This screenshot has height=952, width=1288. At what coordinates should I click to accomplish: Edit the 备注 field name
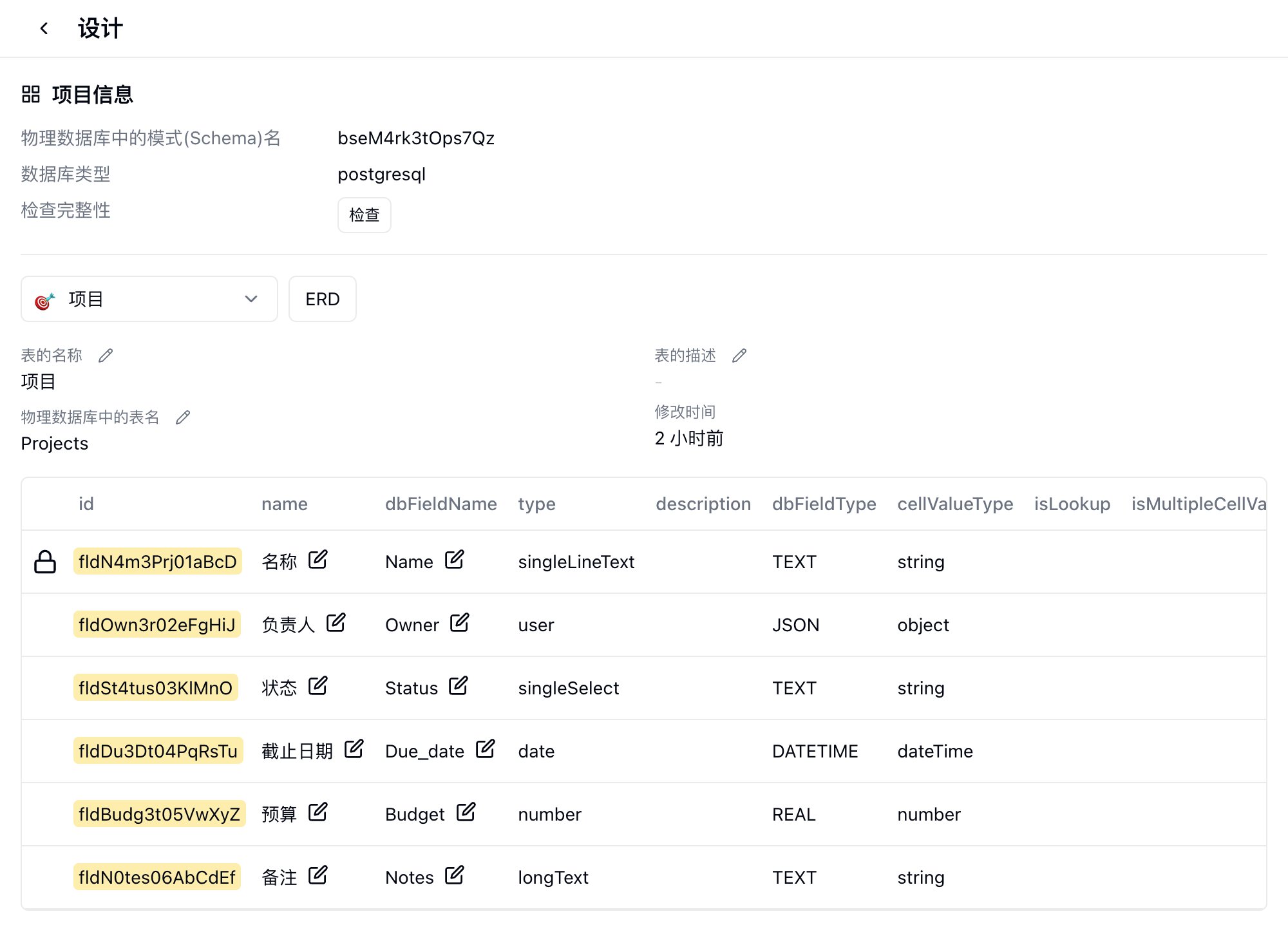(317, 875)
